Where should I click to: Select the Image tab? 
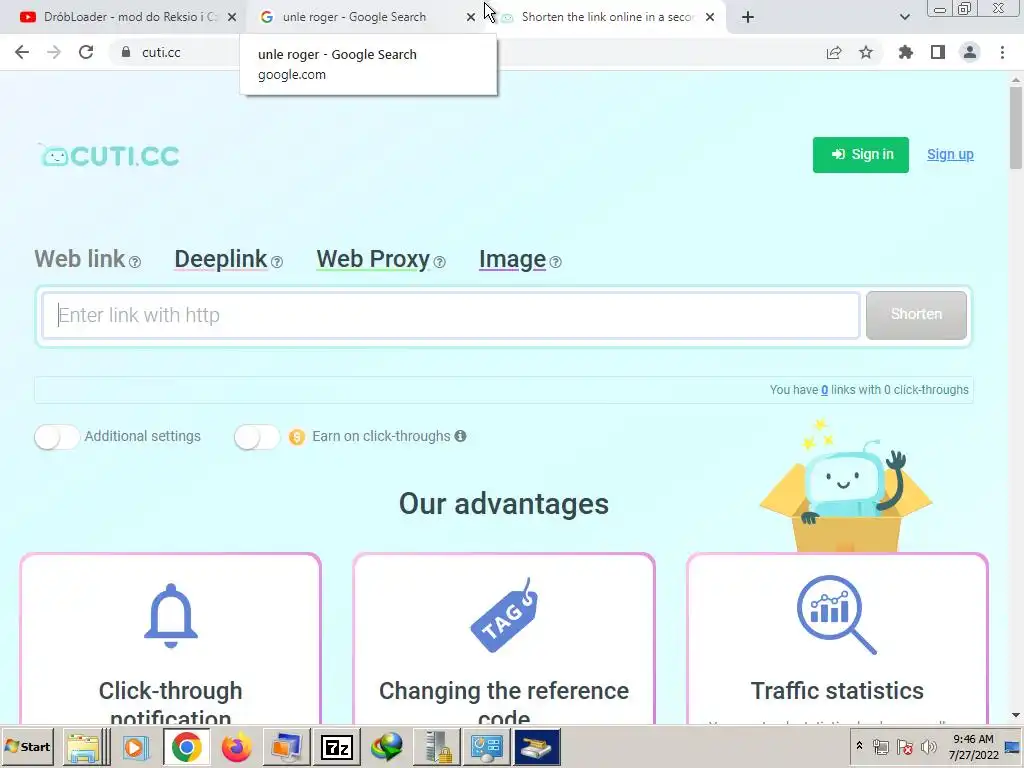point(513,259)
